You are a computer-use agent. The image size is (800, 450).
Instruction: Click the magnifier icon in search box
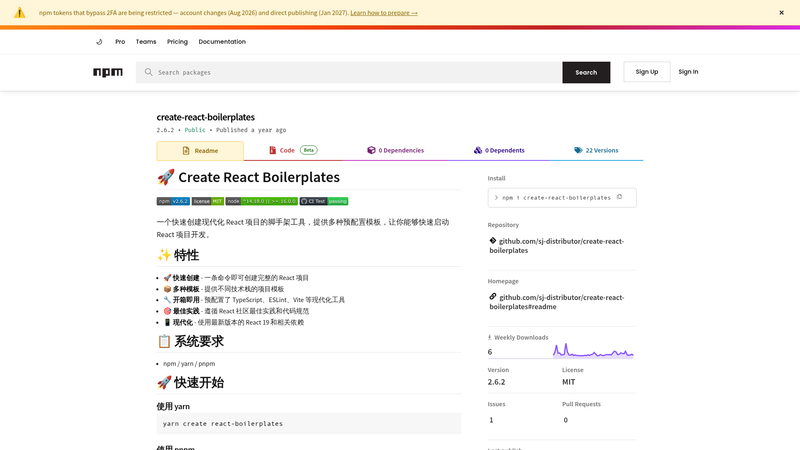pyautogui.click(x=148, y=72)
